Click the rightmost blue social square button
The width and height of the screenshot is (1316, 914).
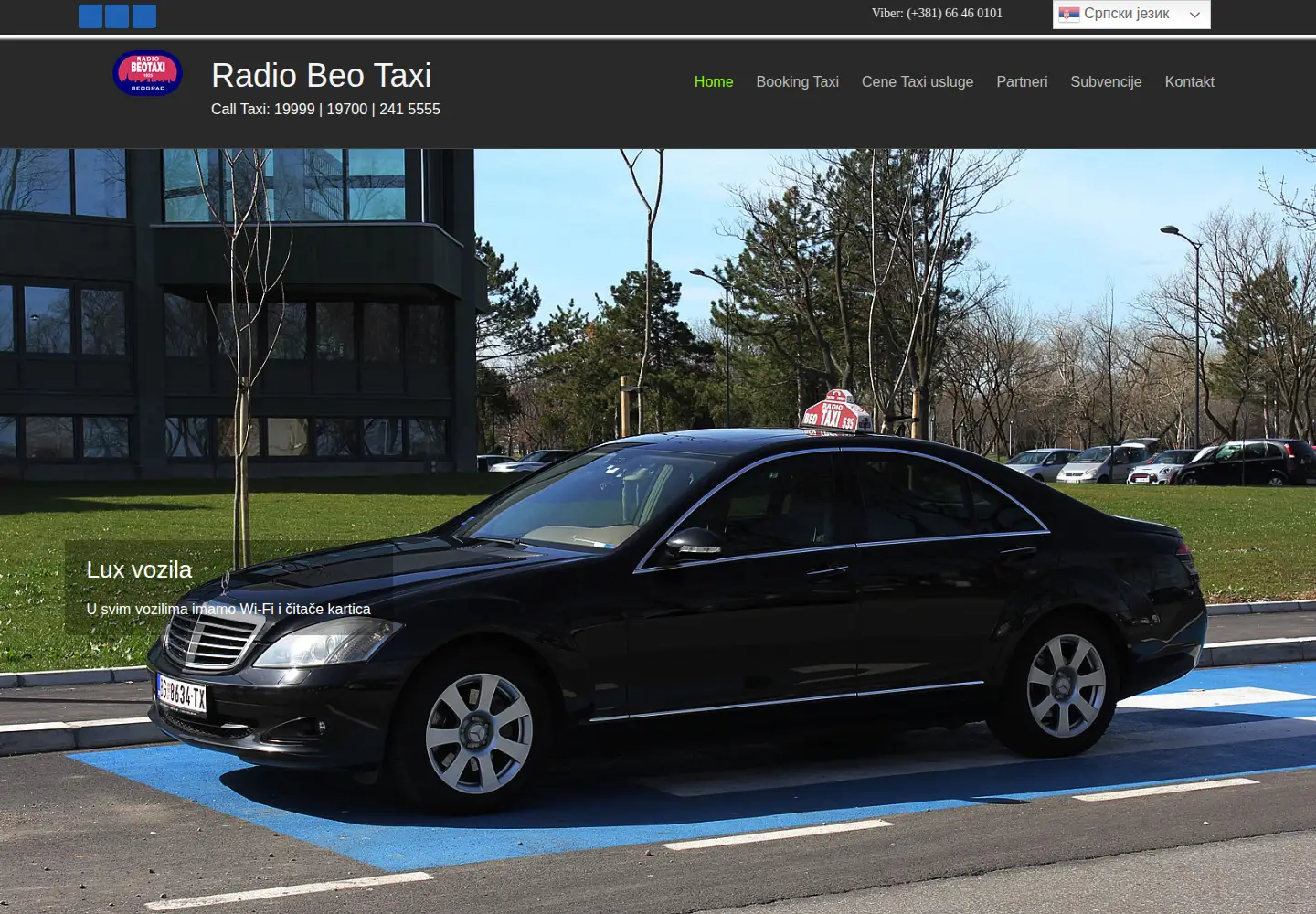point(144,16)
